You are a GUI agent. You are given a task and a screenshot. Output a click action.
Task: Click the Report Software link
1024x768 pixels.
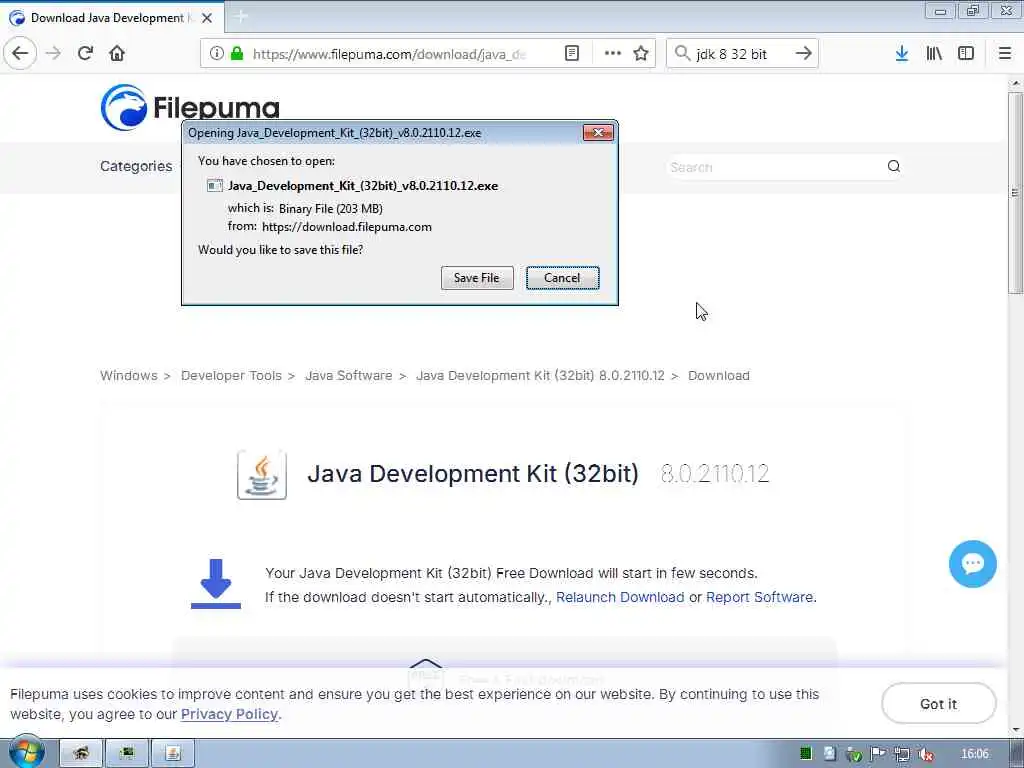[760, 597]
